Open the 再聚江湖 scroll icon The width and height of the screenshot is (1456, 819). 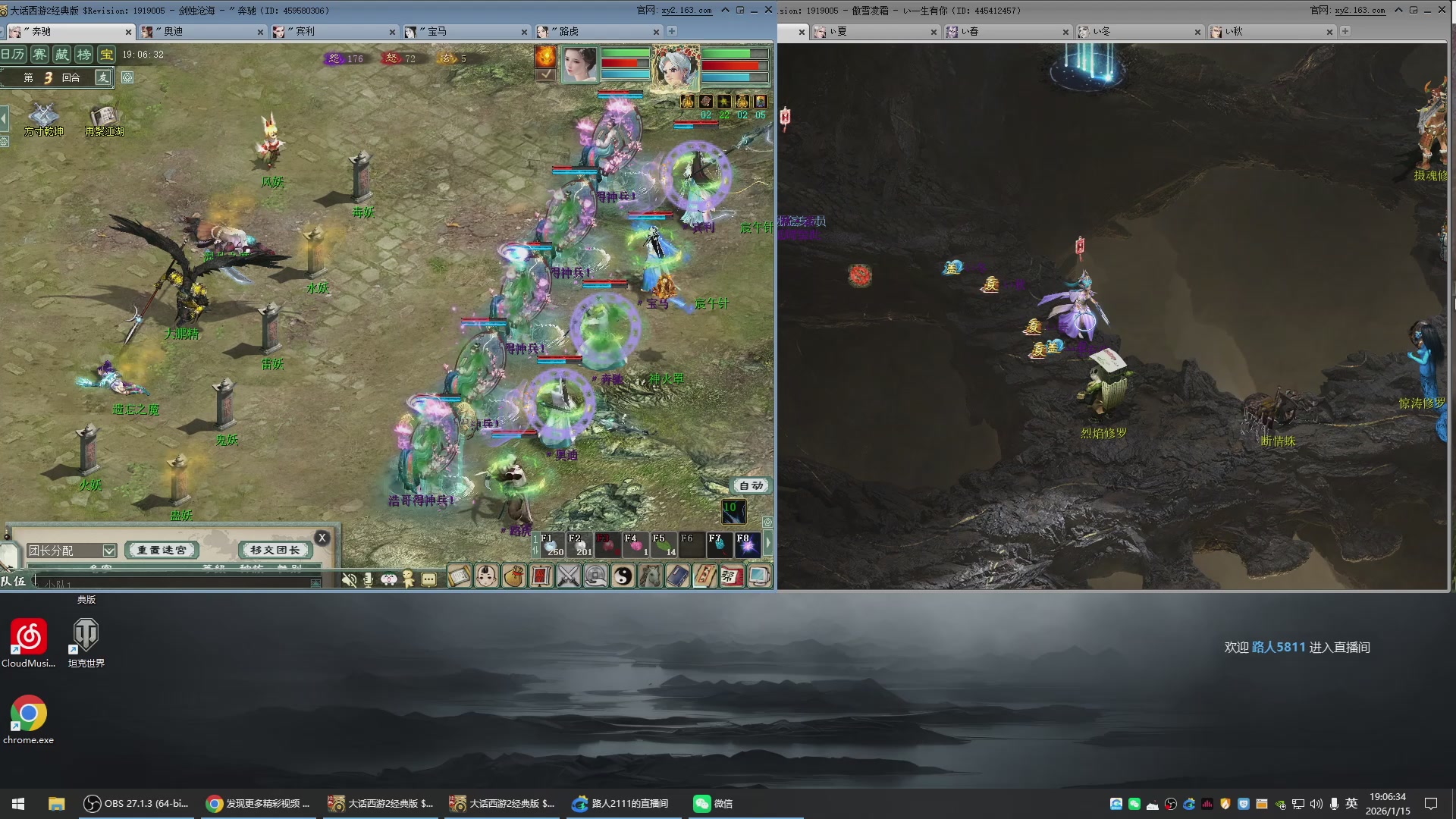click(x=103, y=115)
